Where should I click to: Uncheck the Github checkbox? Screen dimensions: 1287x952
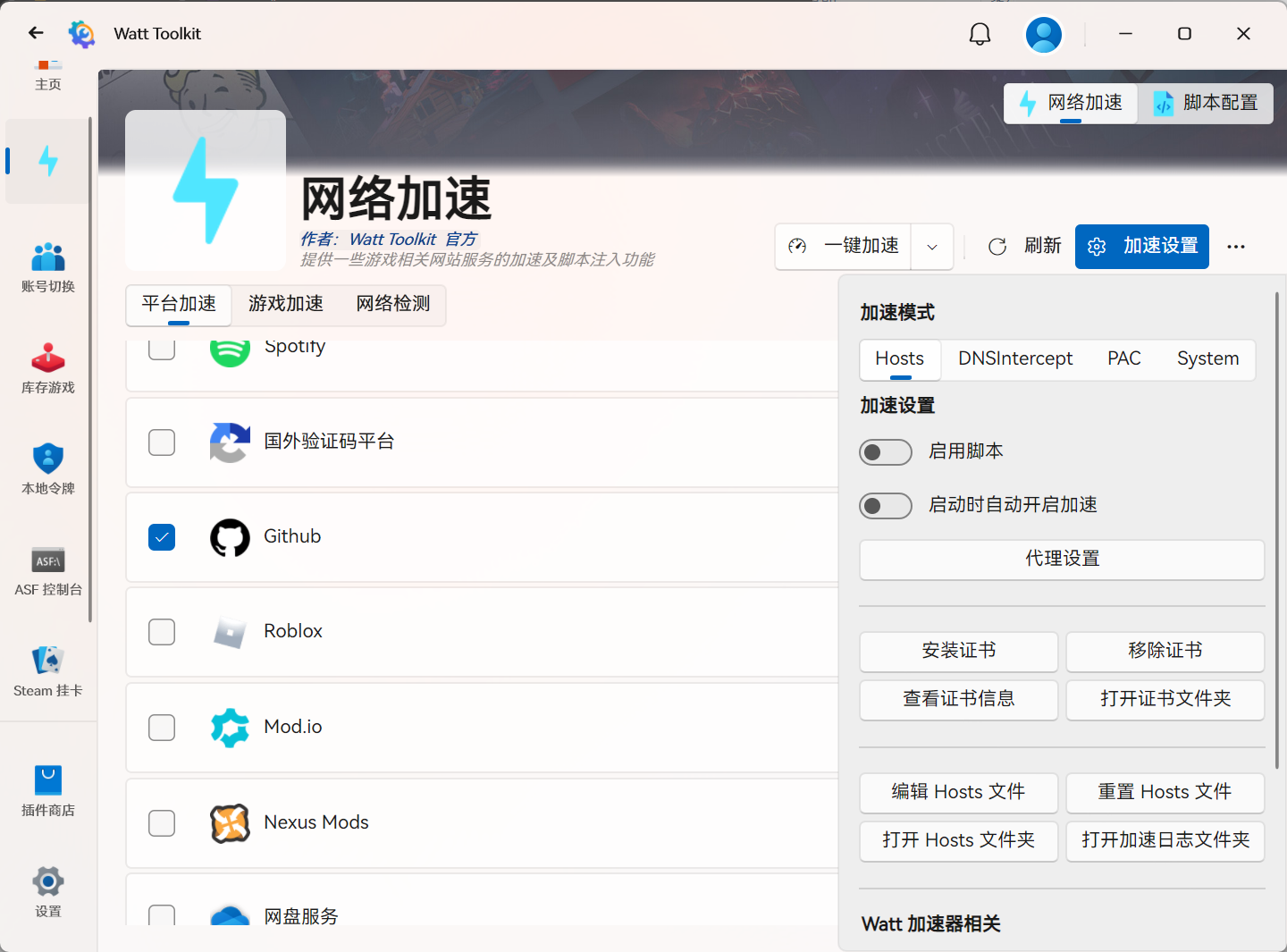click(x=162, y=537)
